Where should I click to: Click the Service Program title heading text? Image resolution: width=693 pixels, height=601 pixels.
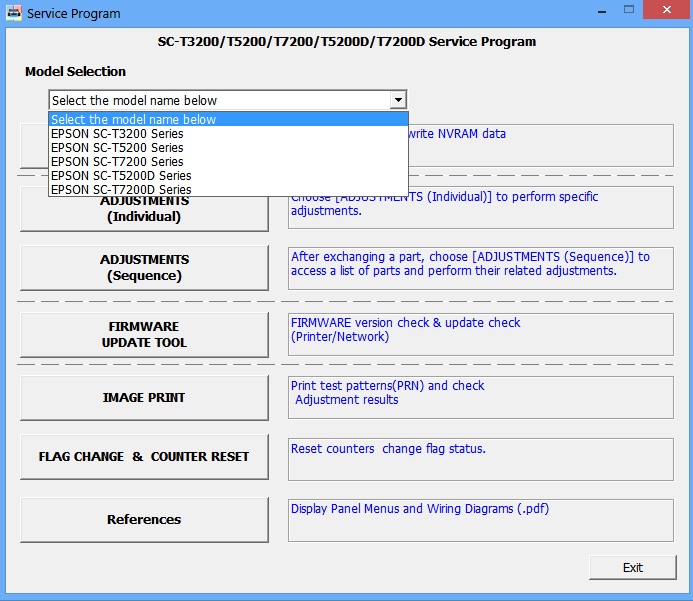[x=346, y=42]
